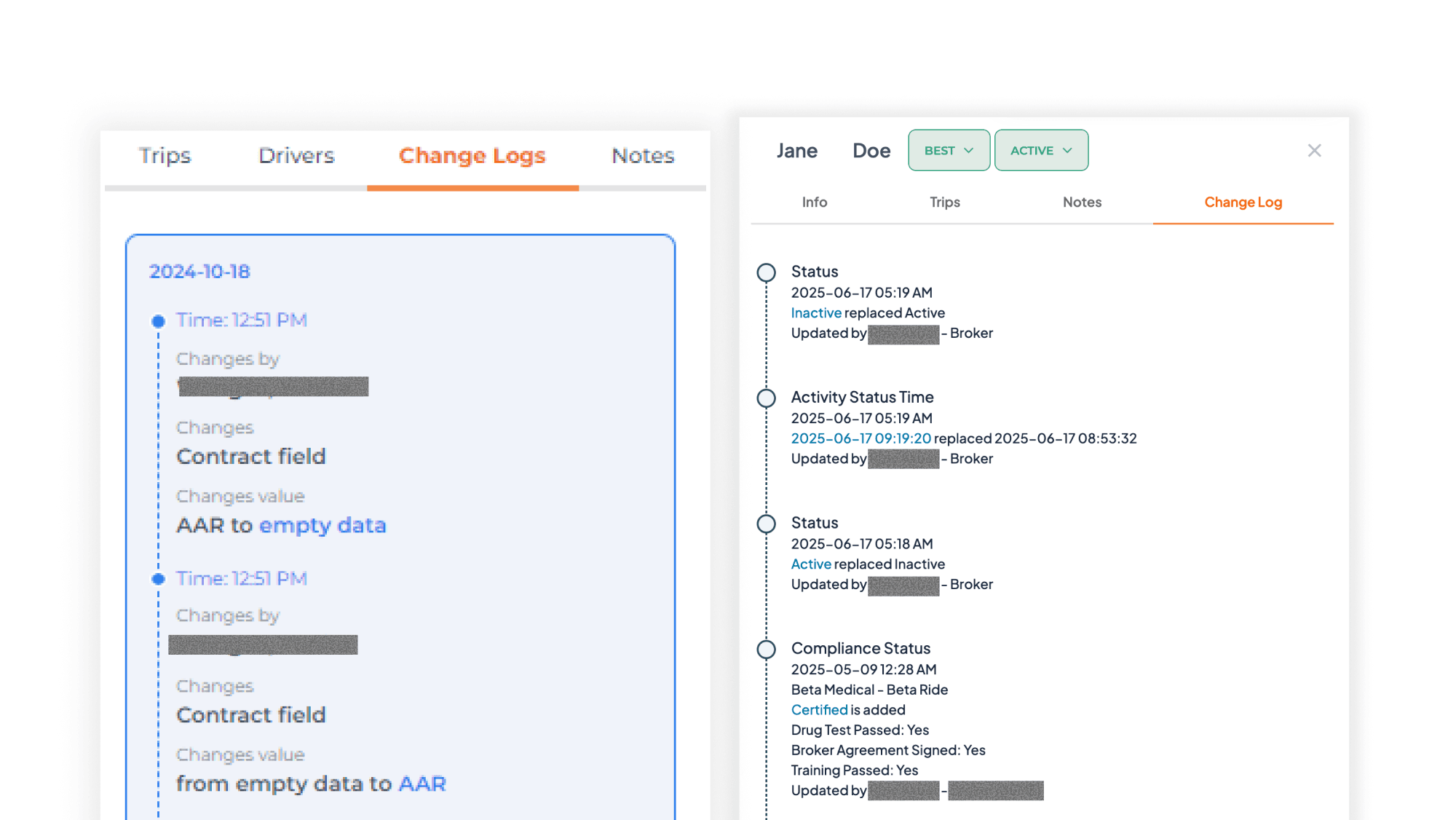
Task: Click the first blue 12:51 PM timeline dot
Action: click(158, 321)
